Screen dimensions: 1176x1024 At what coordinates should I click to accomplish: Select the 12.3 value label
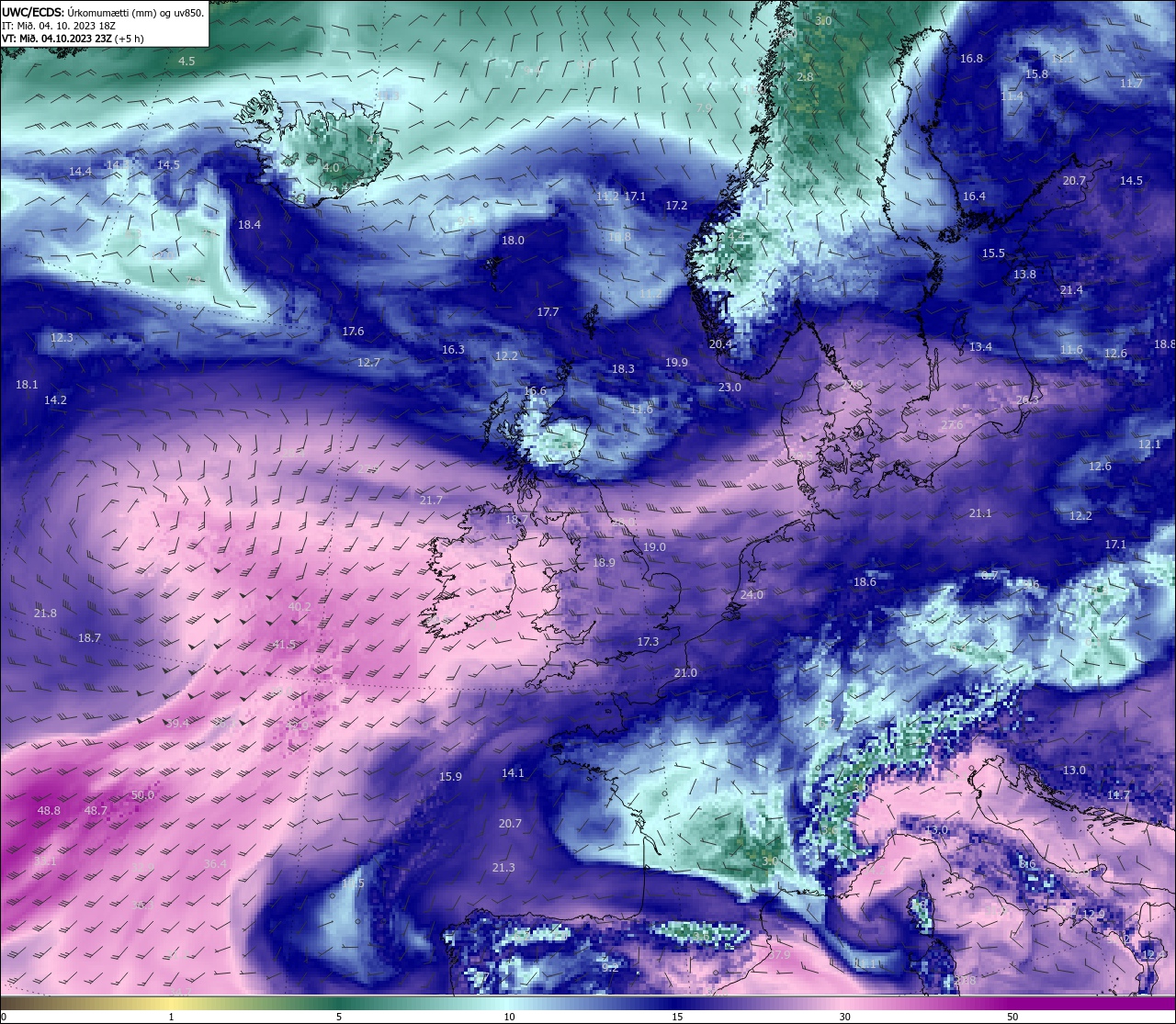62,338
